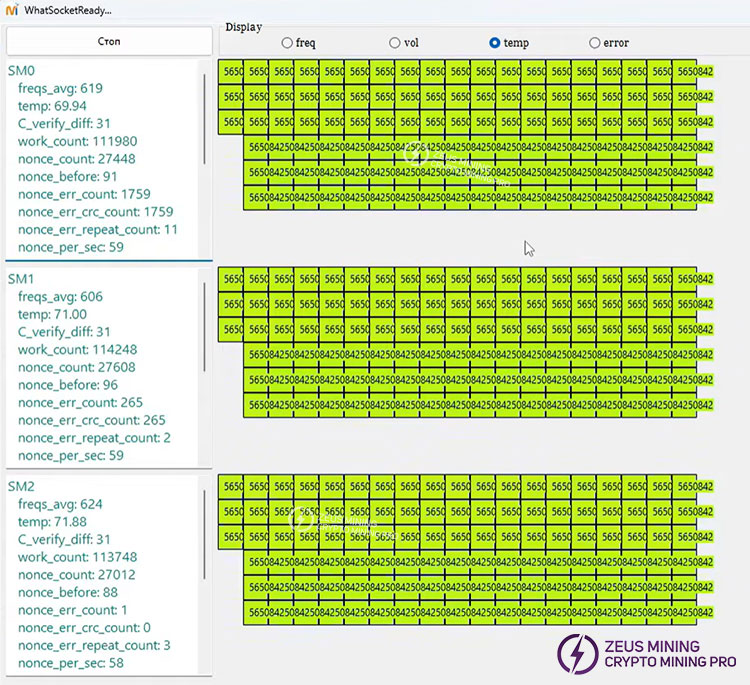Click 'nonce_err_repeat_count: 2' line
This screenshot has height=685, width=750.
94,438
